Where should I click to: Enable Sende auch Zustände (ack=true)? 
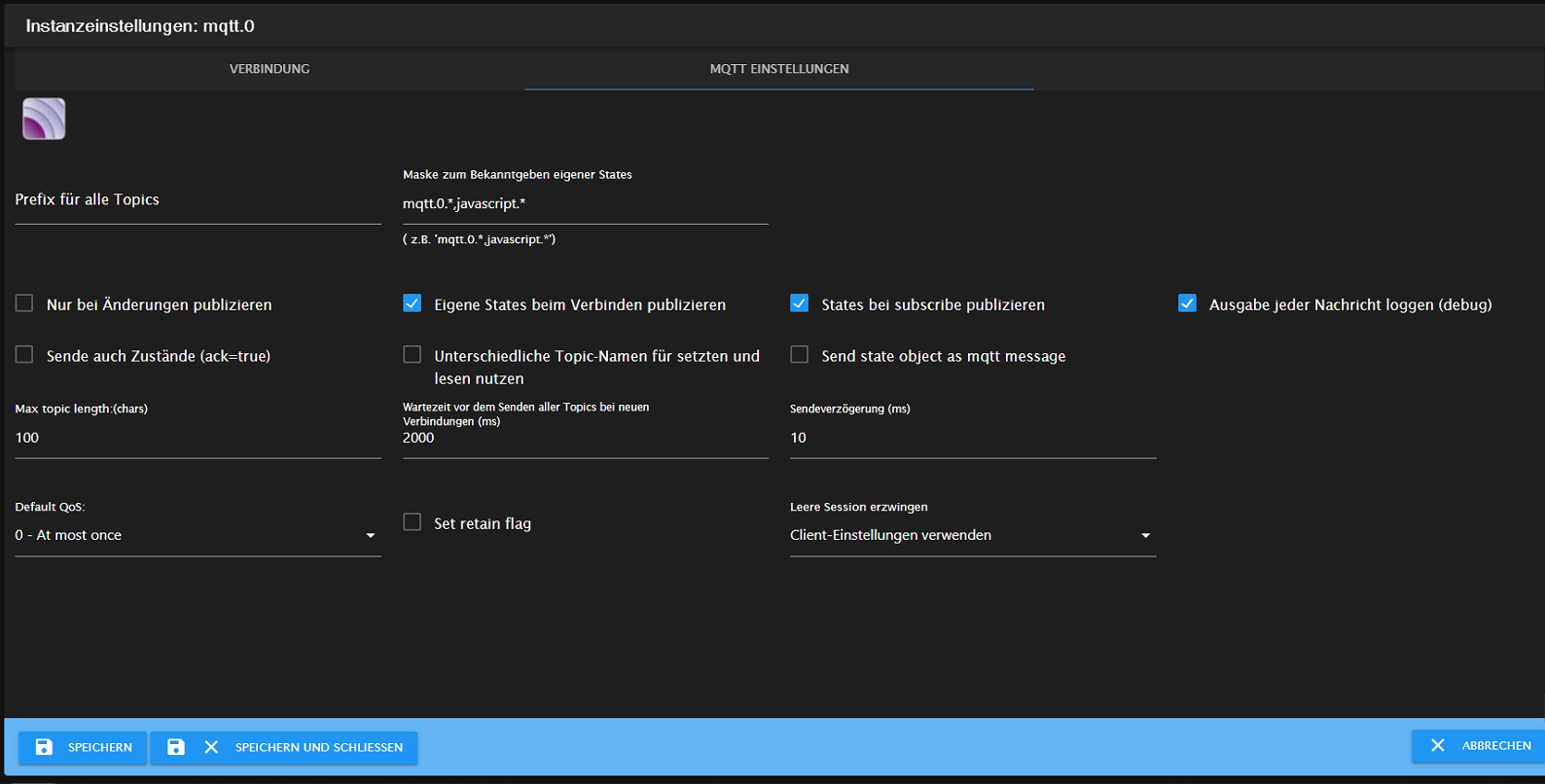coord(24,355)
